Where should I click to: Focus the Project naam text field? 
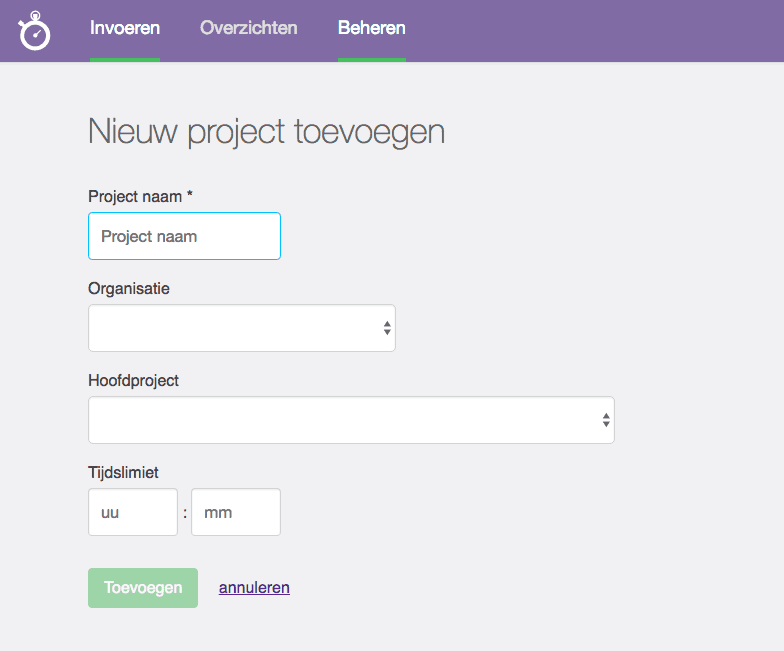pos(184,236)
